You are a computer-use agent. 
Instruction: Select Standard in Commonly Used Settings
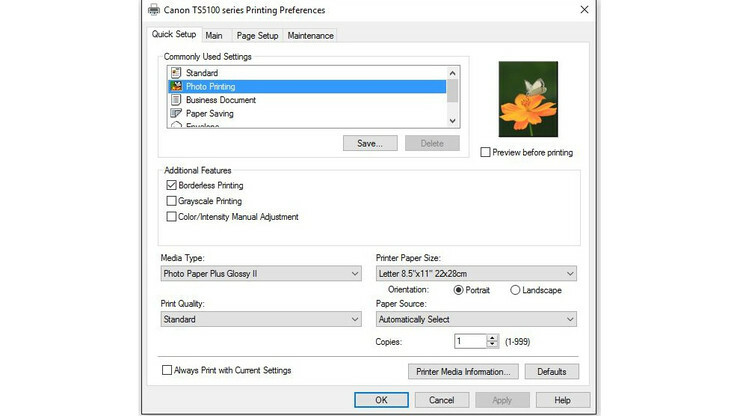pos(307,73)
